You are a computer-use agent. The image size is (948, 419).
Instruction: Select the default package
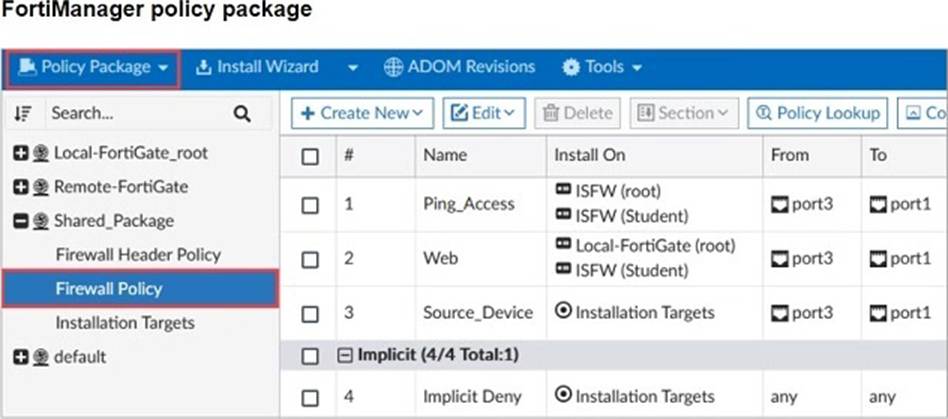80,357
